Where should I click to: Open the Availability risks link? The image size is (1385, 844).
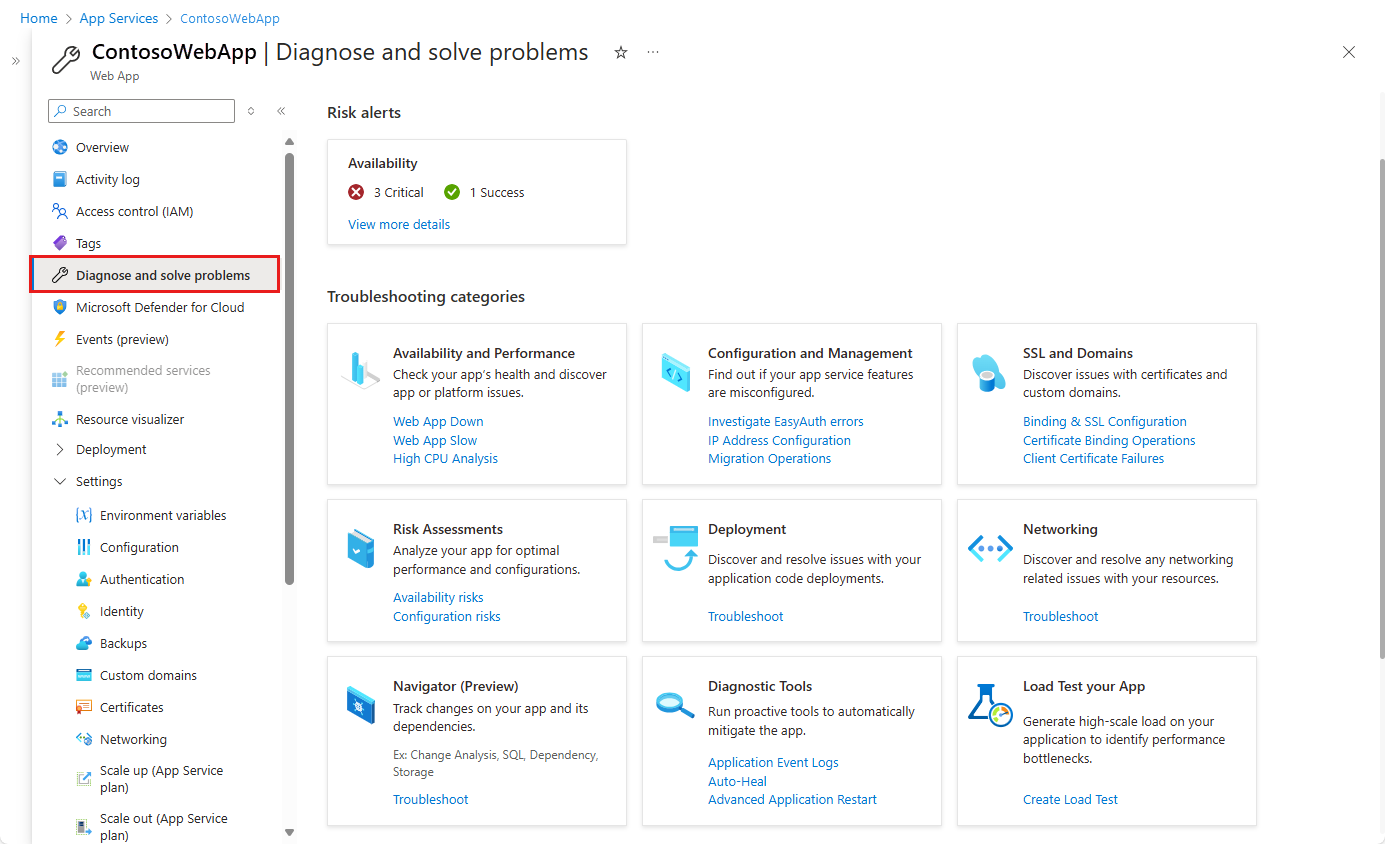click(438, 597)
